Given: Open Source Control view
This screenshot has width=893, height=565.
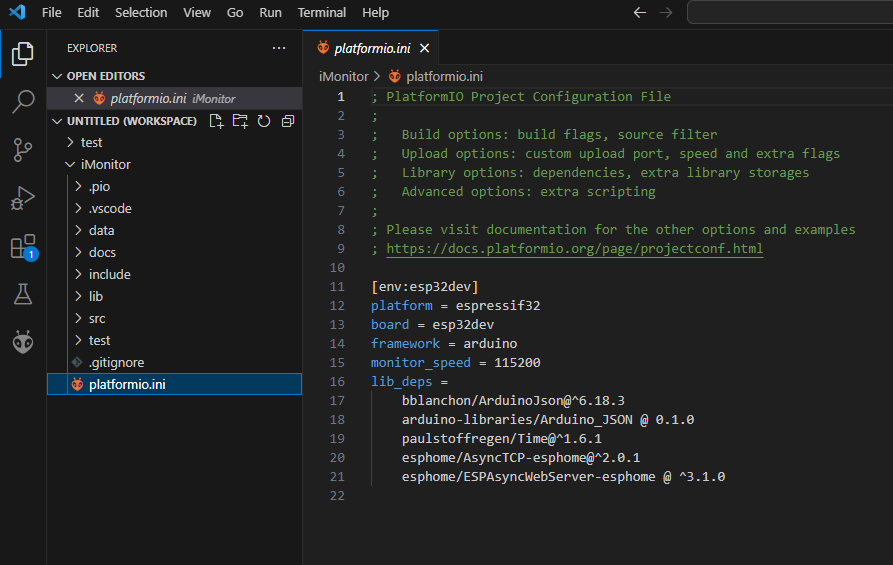Looking at the screenshot, I should pyautogui.click(x=23, y=150).
